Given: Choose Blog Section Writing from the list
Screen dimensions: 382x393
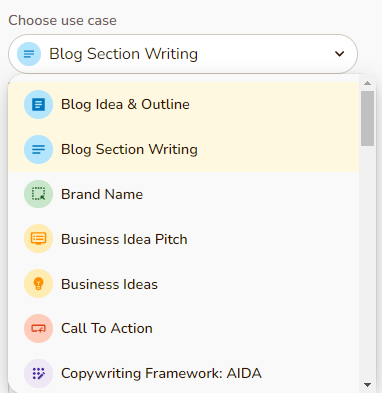Looking at the screenshot, I should [x=183, y=149].
